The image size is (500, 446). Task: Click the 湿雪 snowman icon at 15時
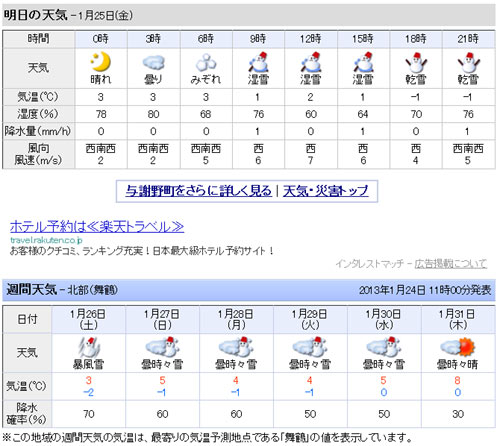coord(363,62)
